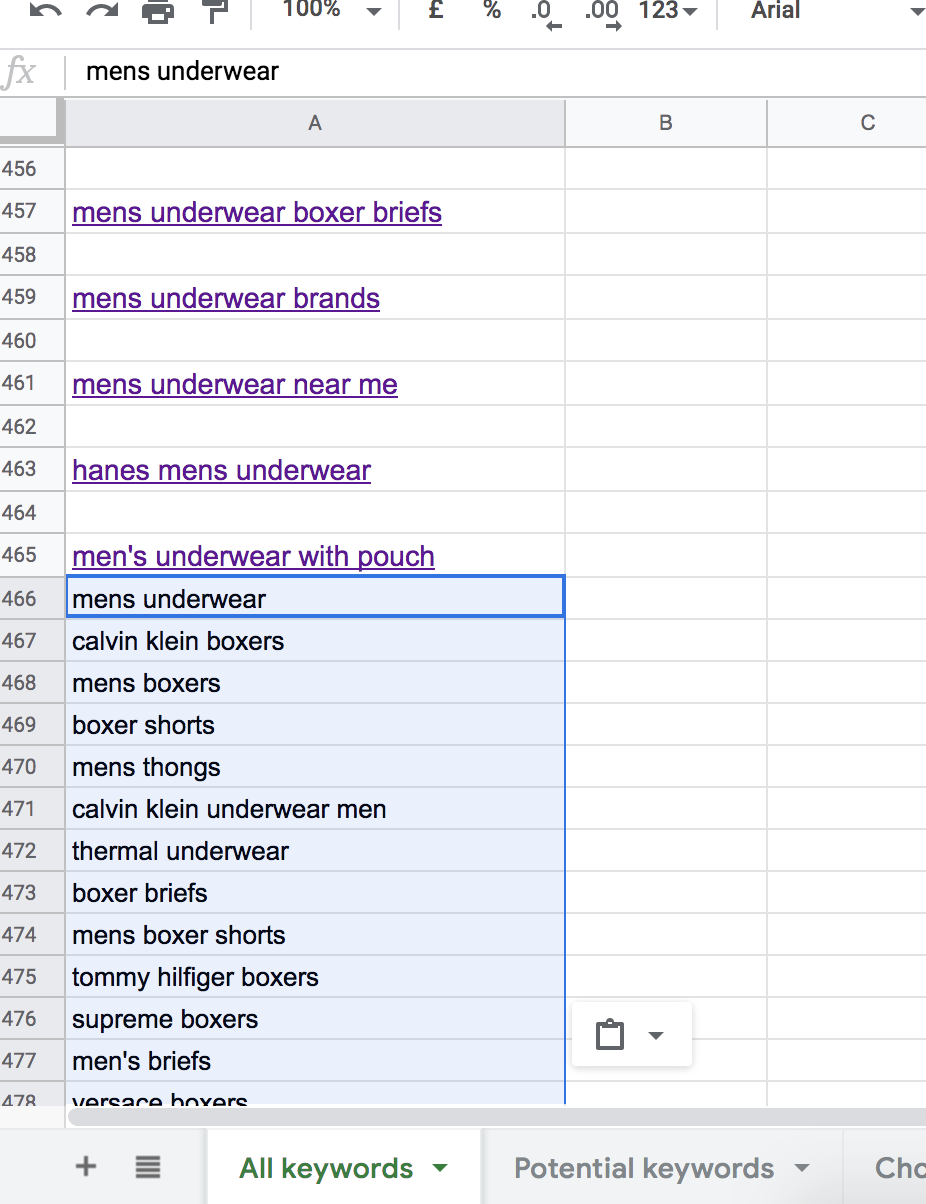This screenshot has height=1204, width=926.
Task: Open the 'hanes mens underwear' link
Action: pyautogui.click(x=221, y=470)
